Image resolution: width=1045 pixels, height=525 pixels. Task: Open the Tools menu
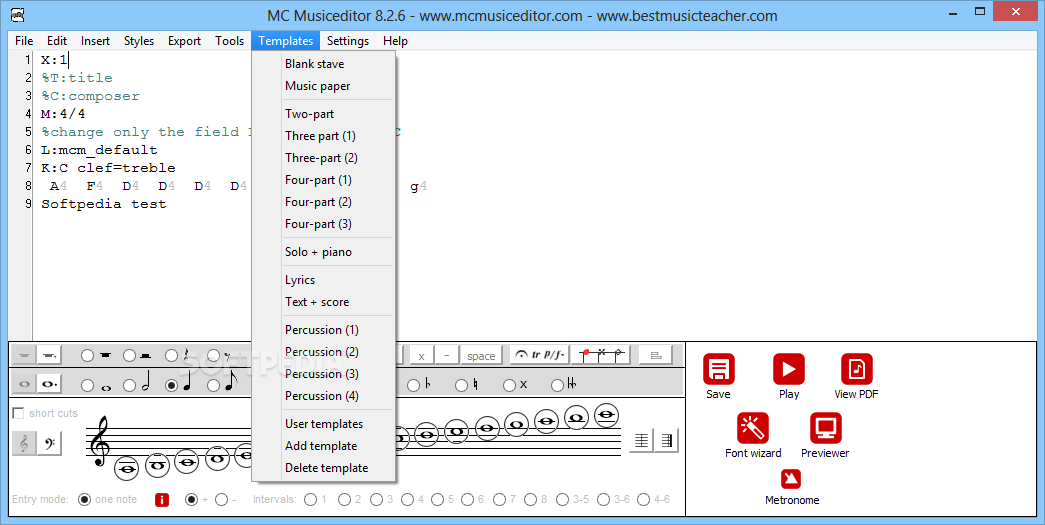click(229, 41)
